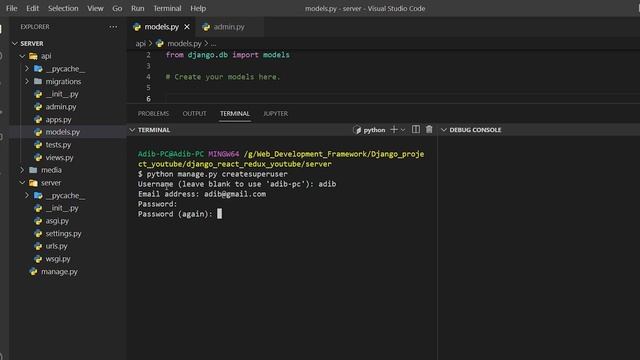Open views.py file
This screenshot has width=640, height=360.
pyautogui.click(x=59, y=157)
